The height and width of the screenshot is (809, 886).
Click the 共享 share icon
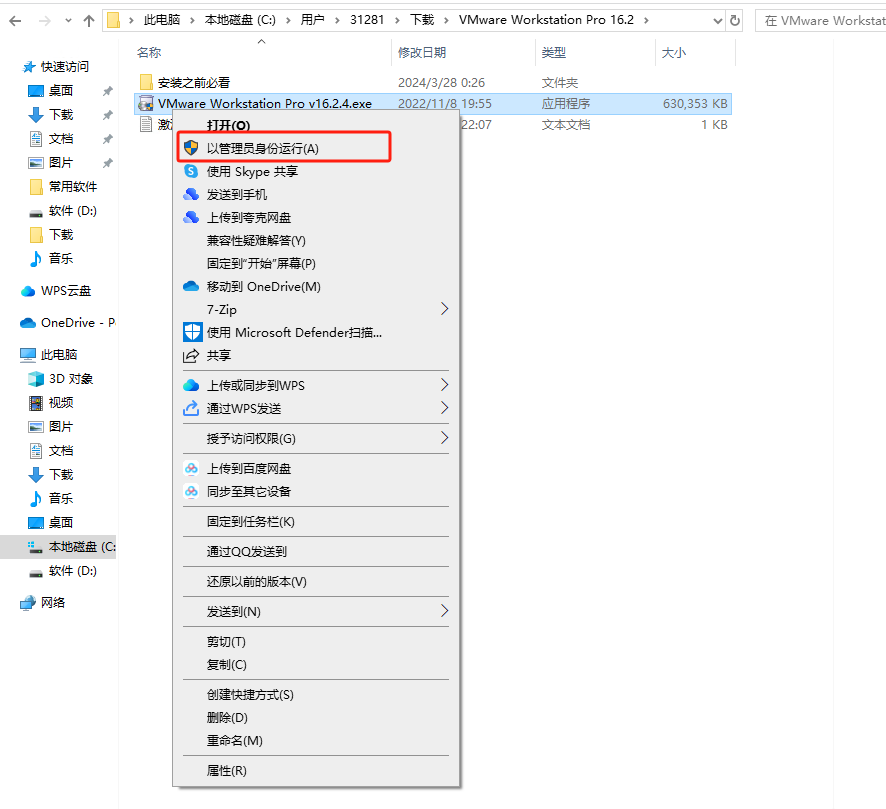pos(191,355)
